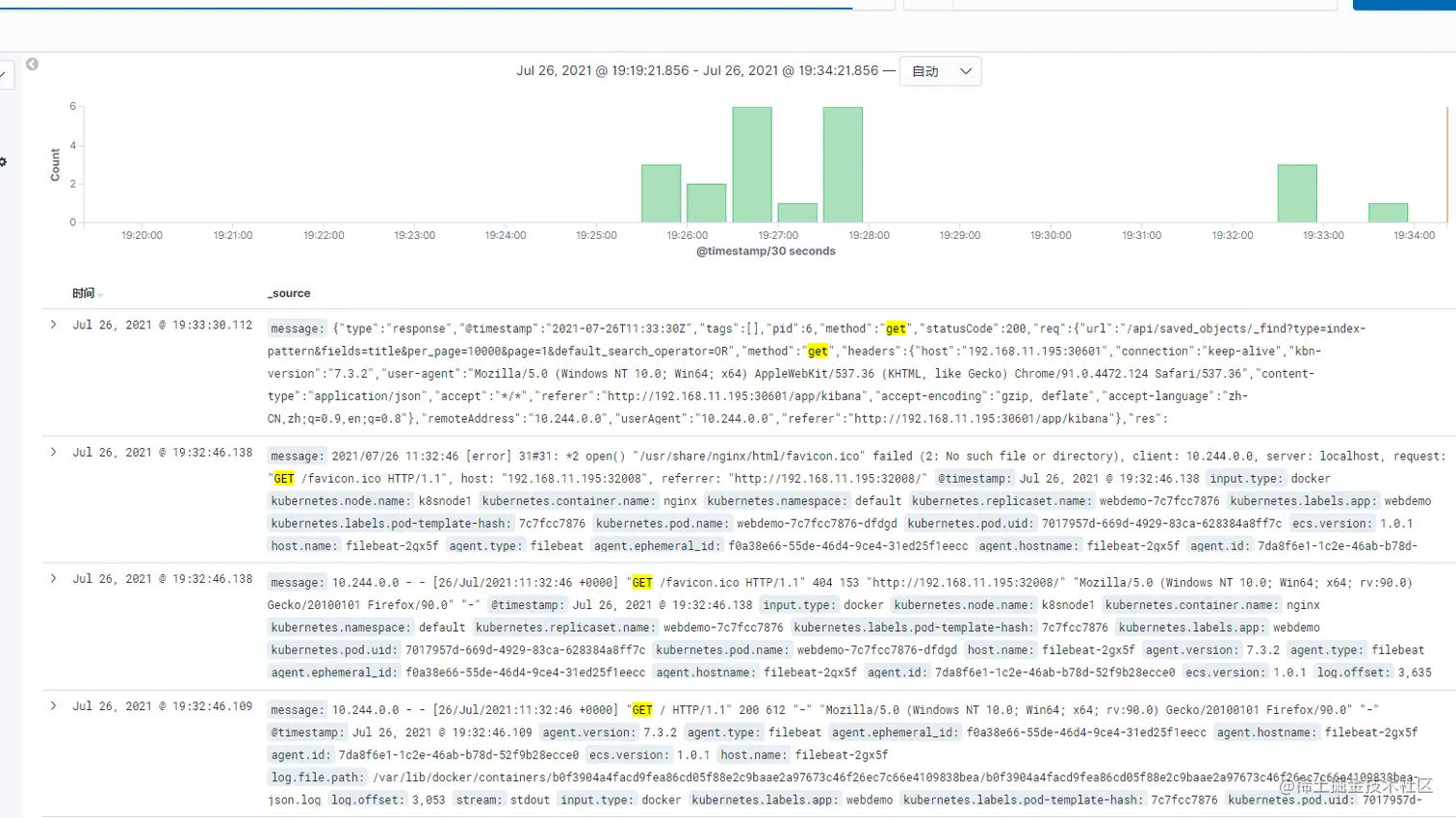The height and width of the screenshot is (818, 1456).
Task: Select the histogram bar right of 19:26:00
Action: (707, 203)
